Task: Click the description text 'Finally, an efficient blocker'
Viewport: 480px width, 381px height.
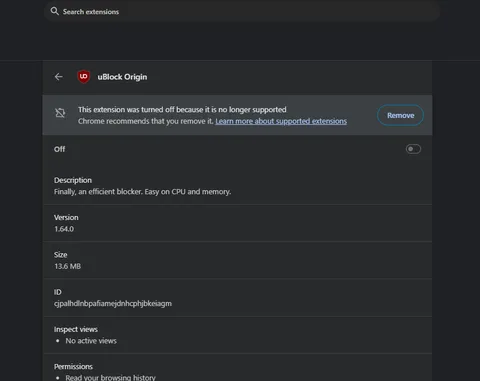Action: [x=142, y=192]
